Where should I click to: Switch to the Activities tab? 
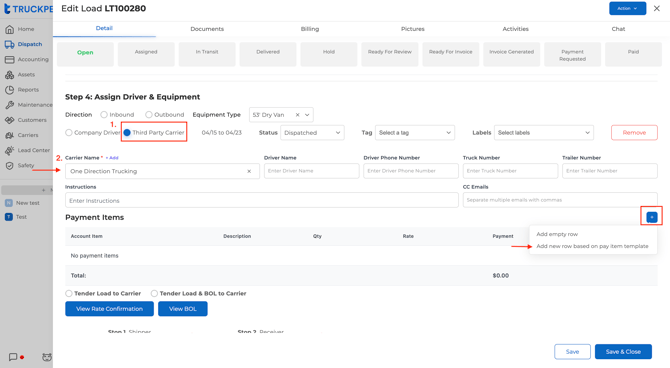[515, 29]
